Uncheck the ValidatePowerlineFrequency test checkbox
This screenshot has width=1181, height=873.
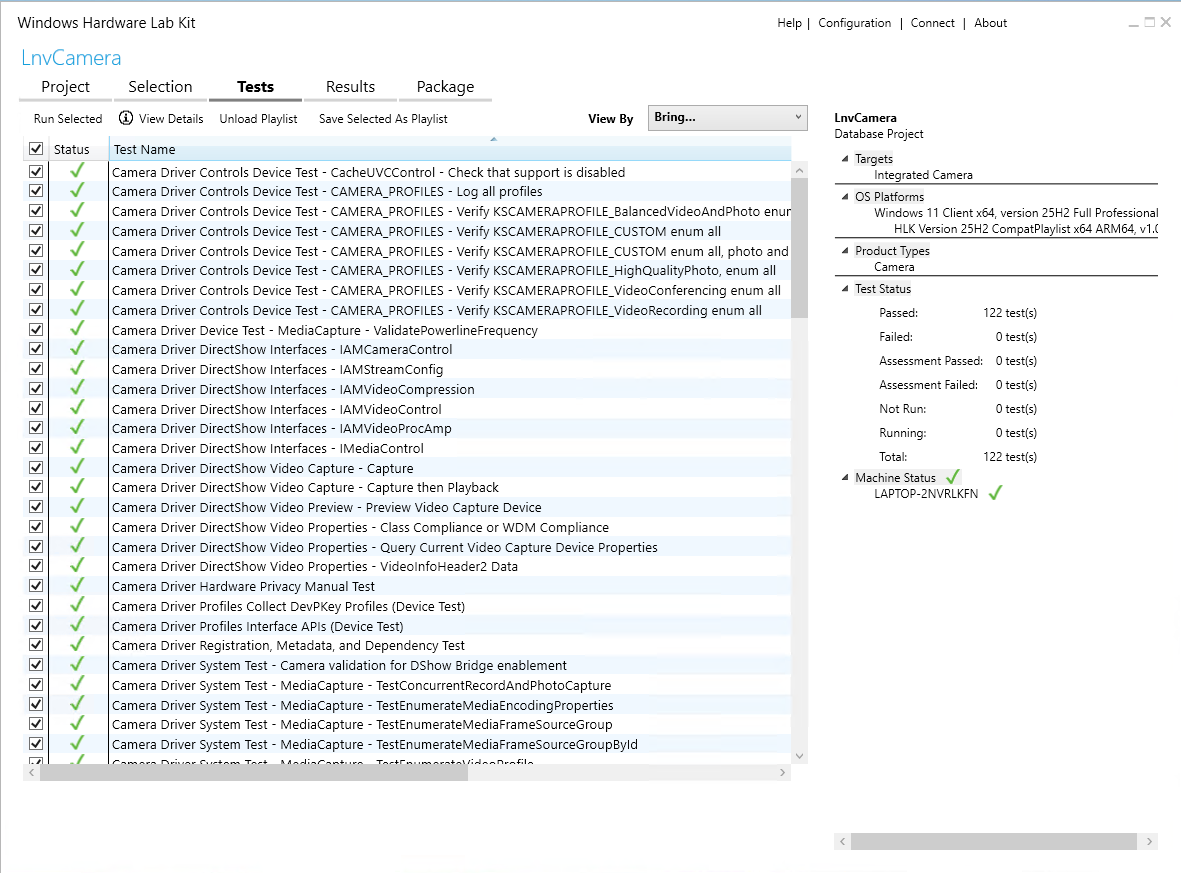click(x=35, y=329)
